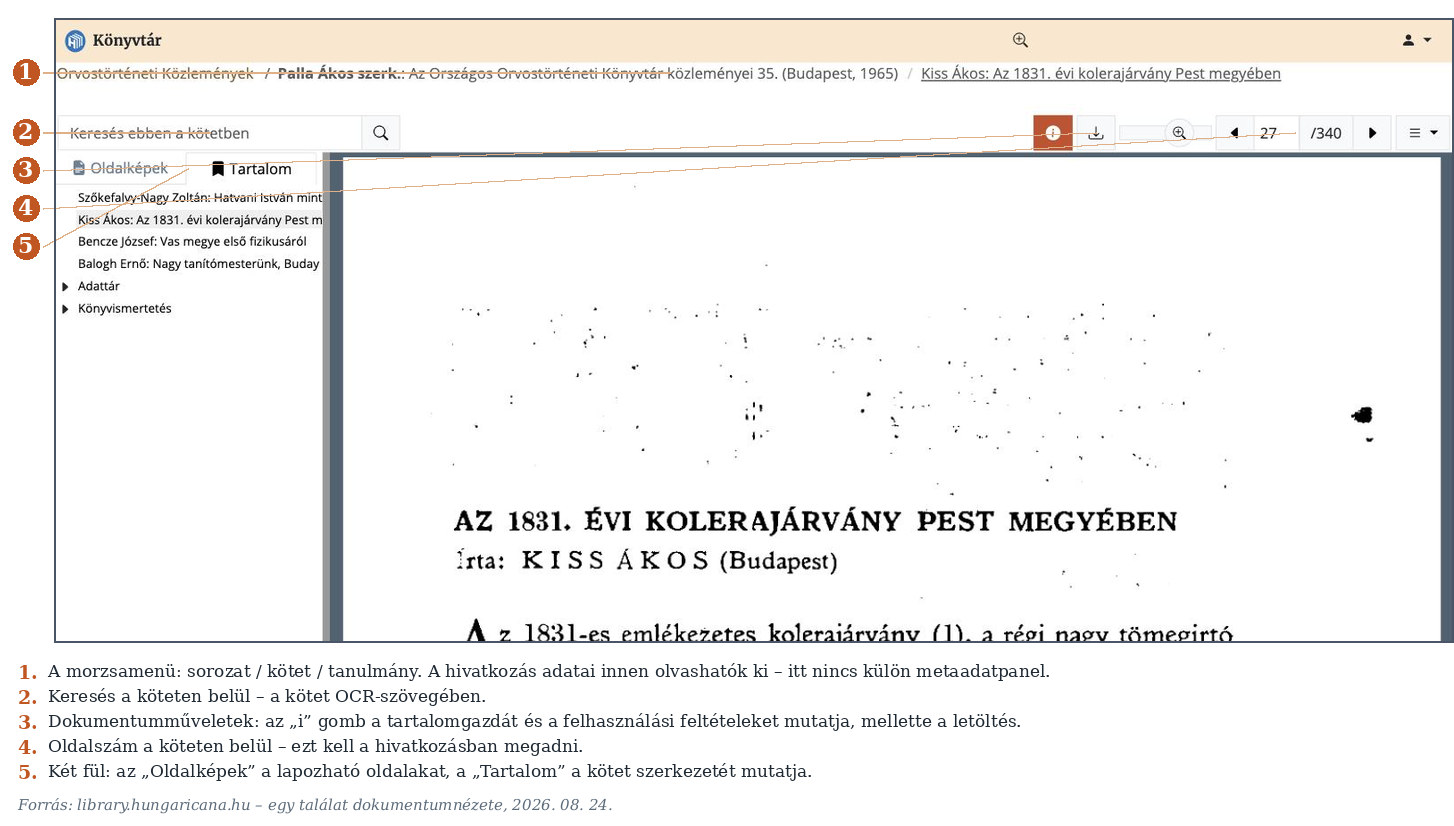The image size is (1454, 826).
Task: Select 'Bencze József: Vas megye első fizikusáról' entry
Action: click(x=192, y=242)
